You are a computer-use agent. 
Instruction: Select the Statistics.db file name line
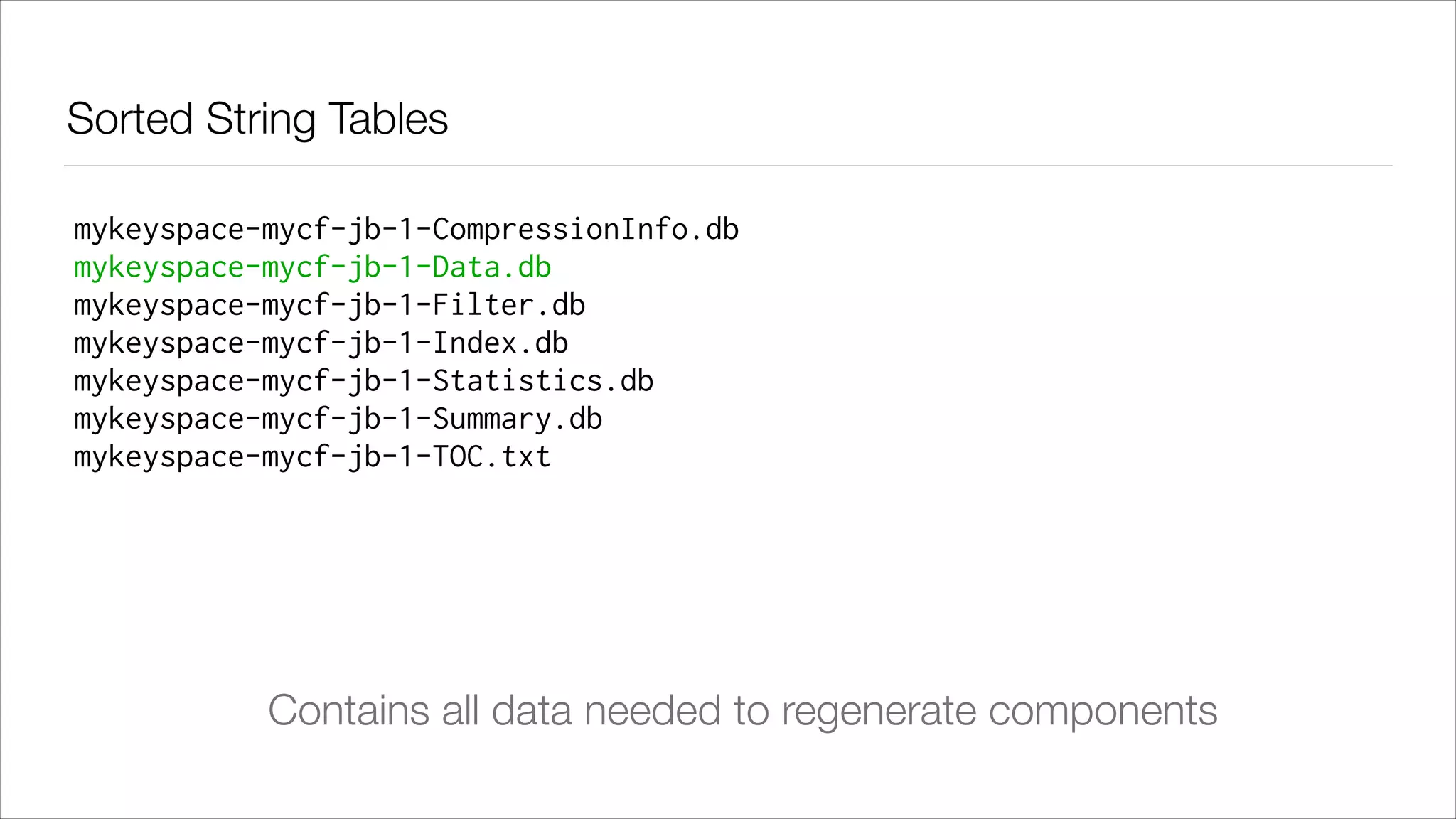tap(363, 381)
